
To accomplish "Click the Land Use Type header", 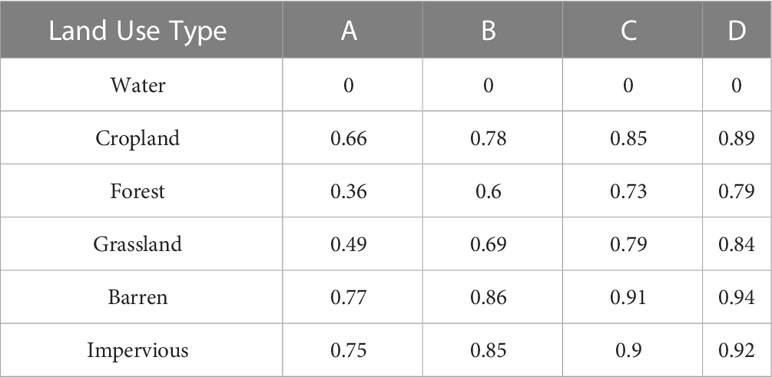I will 138,32.
